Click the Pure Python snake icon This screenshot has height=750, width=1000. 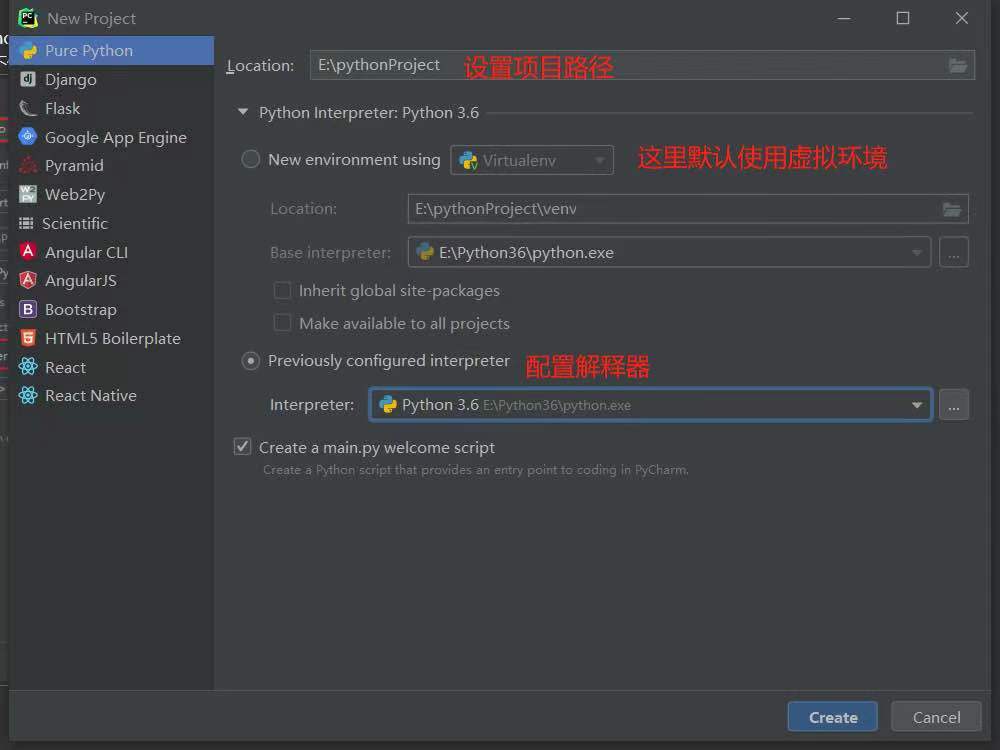[x=28, y=50]
